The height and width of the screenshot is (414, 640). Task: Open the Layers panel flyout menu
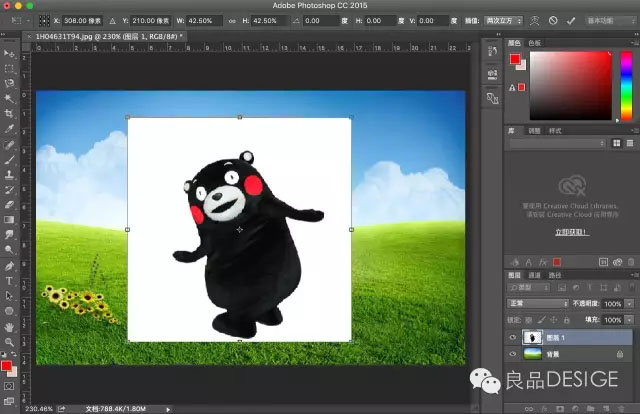click(634, 275)
